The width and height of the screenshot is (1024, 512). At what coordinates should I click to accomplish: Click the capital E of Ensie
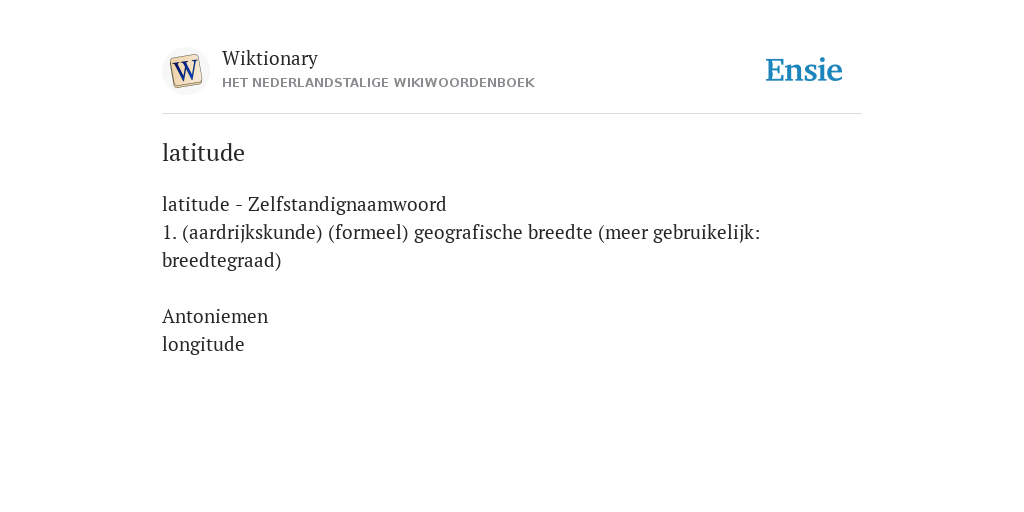pos(775,71)
